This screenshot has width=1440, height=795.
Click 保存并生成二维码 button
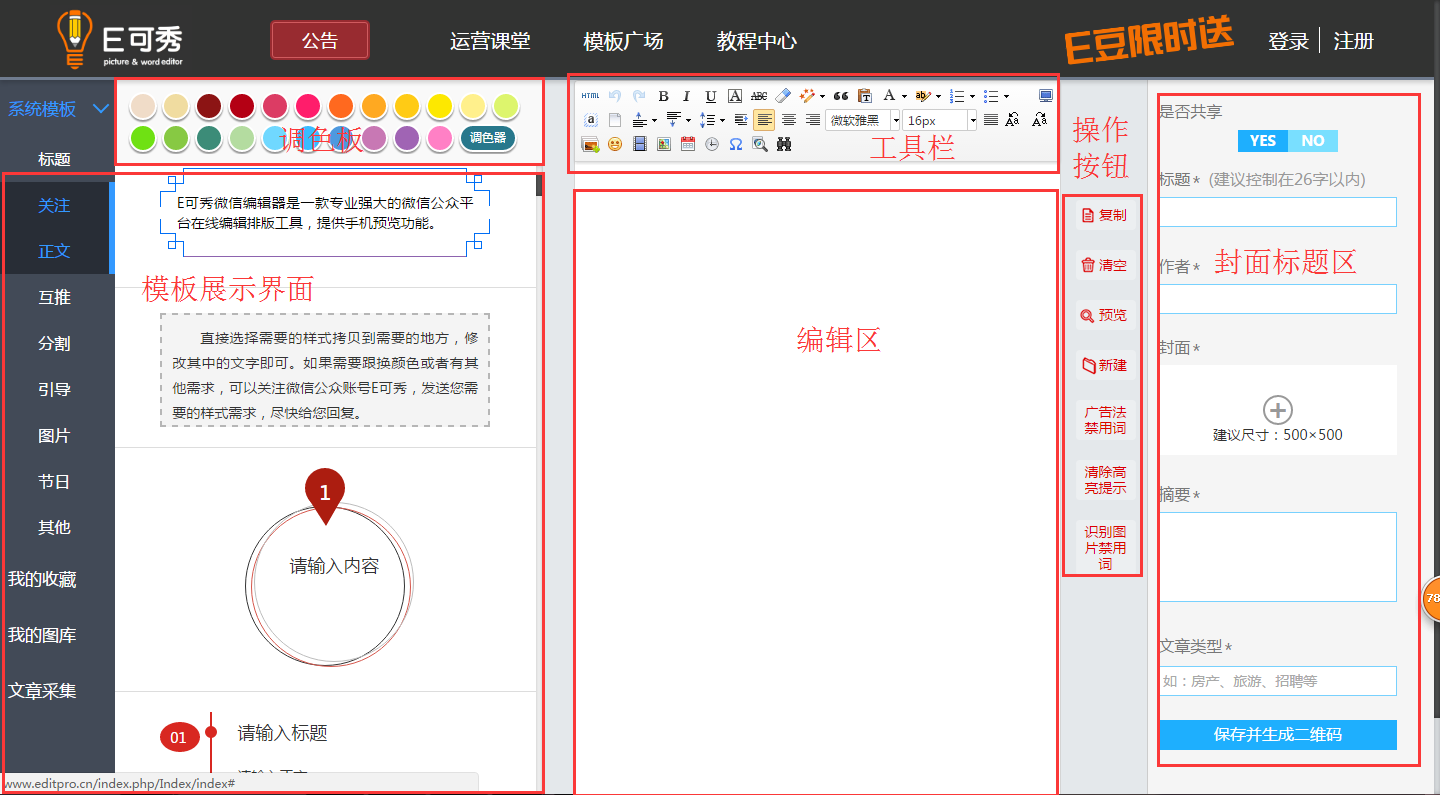(x=1278, y=734)
